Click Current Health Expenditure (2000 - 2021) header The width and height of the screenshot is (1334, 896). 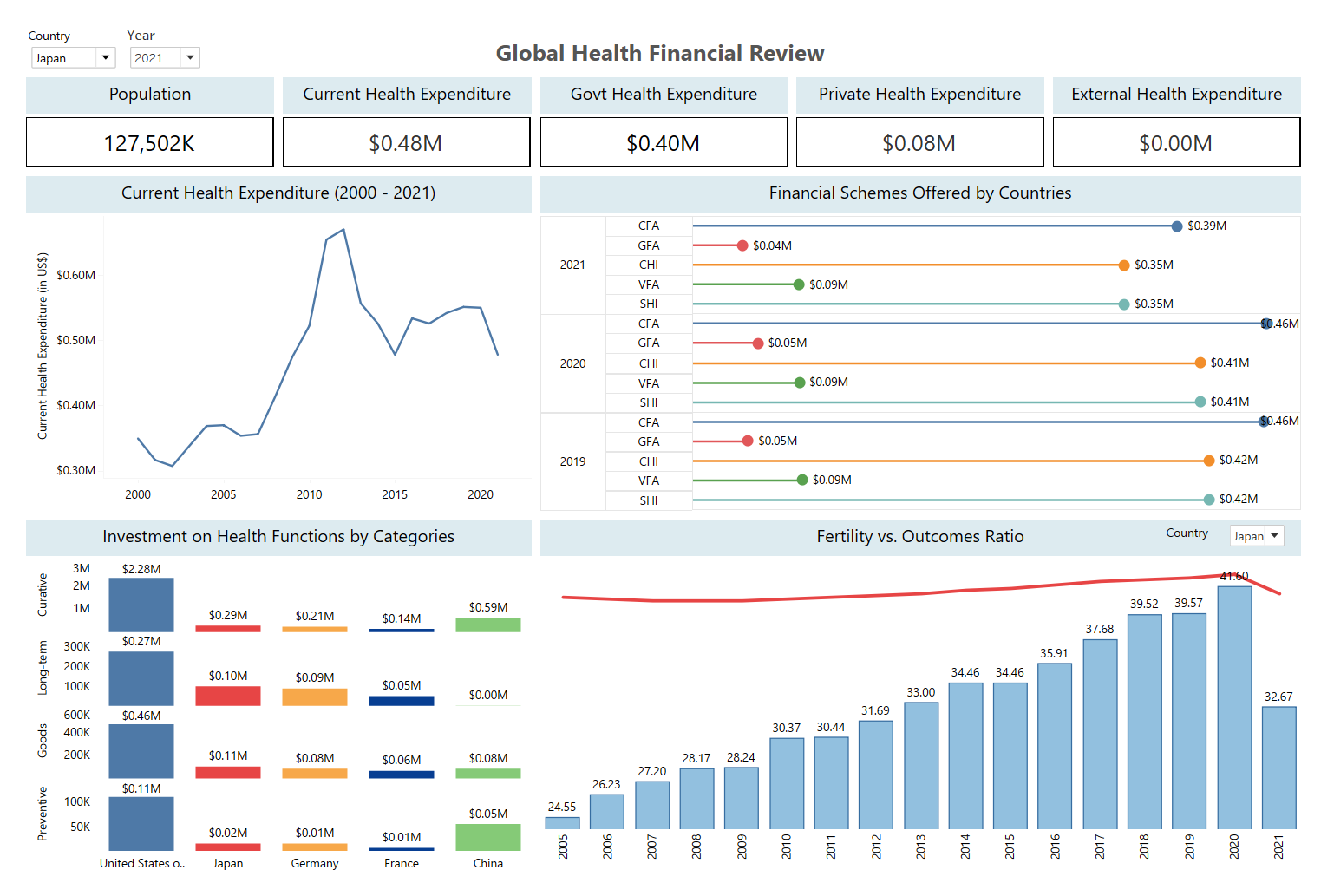click(x=278, y=193)
